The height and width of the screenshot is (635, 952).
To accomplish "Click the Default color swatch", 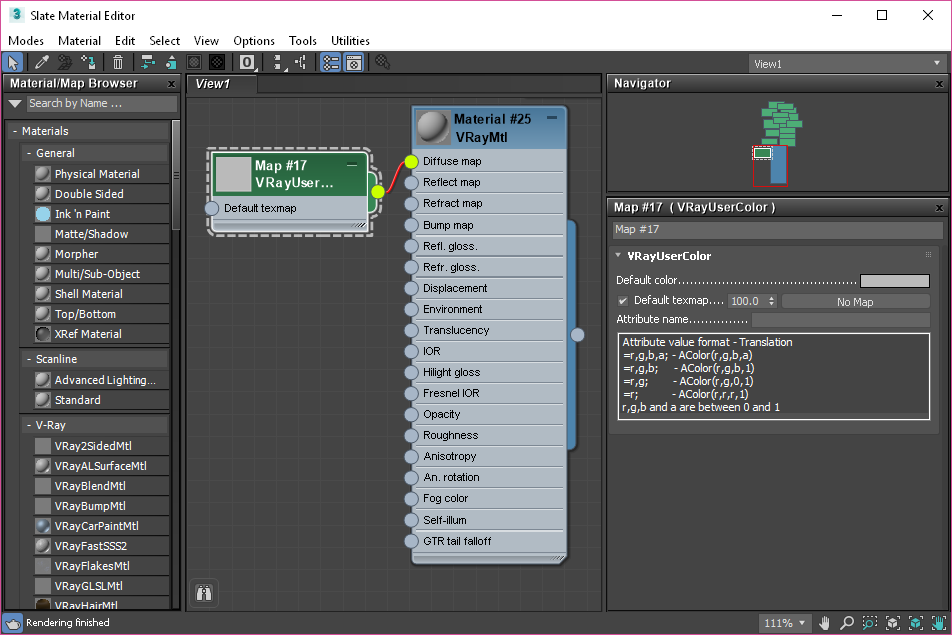I will [x=894, y=281].
